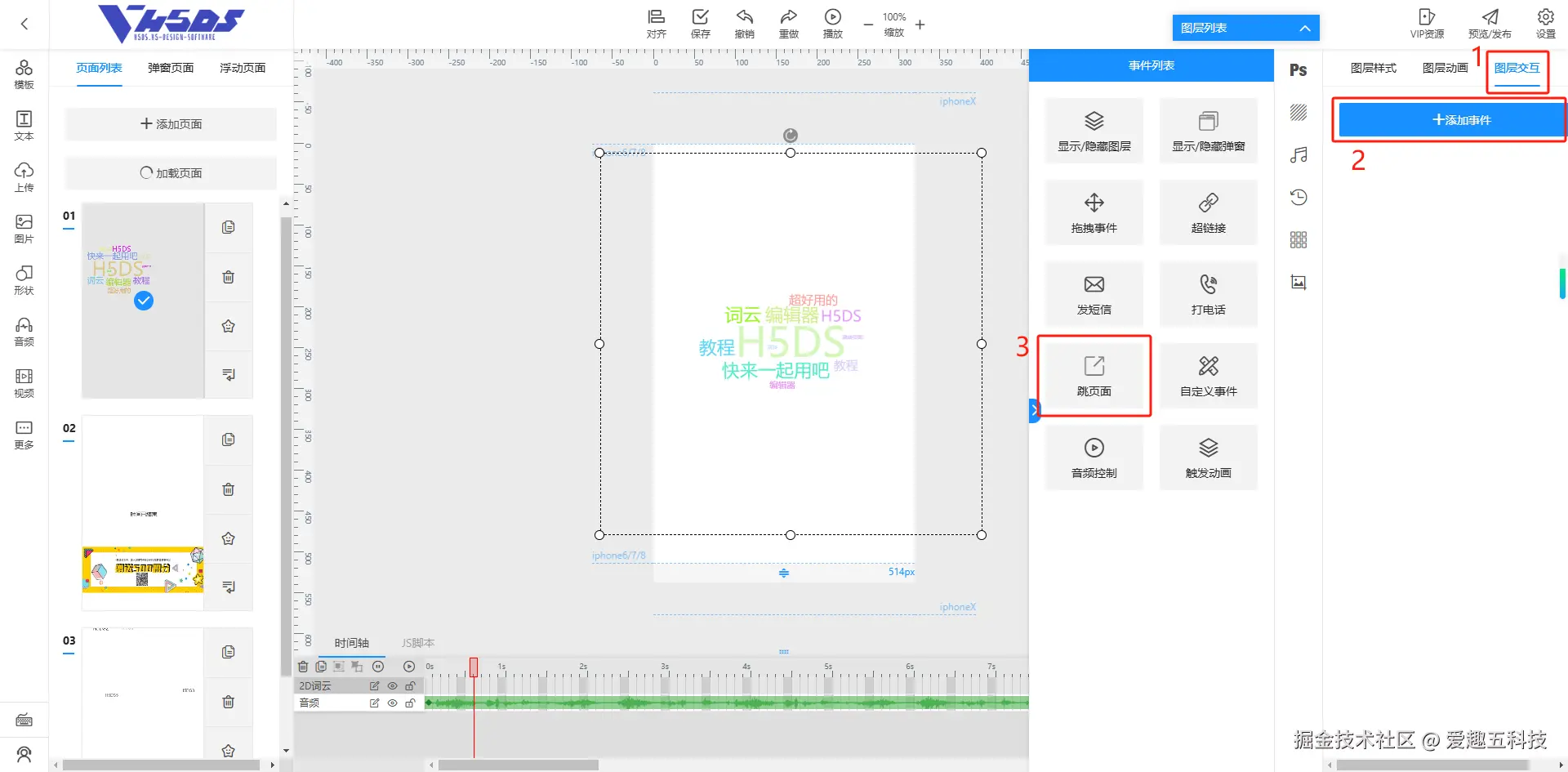
Task: Open the grid layout icon
Action: pos(1298,239)
